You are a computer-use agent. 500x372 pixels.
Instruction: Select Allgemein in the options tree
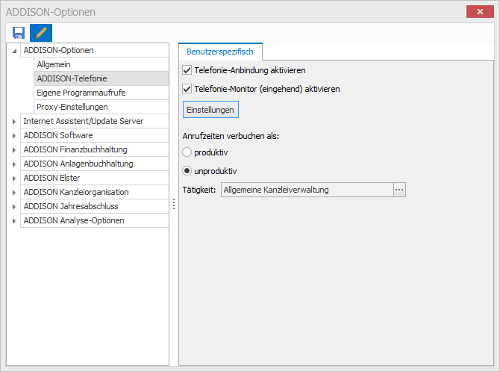point(101,64)
